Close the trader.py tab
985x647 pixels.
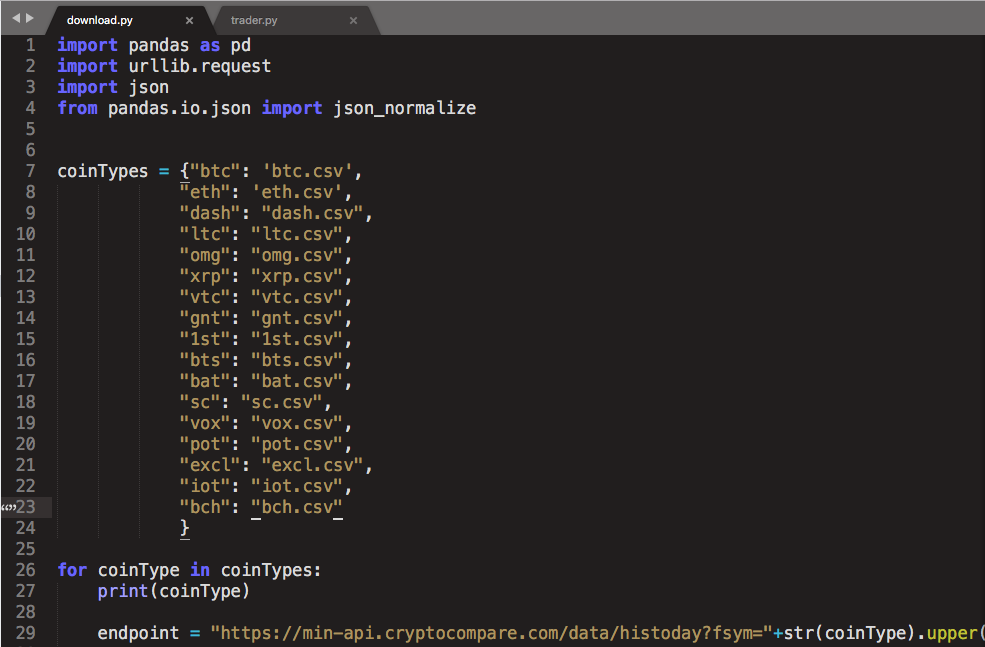[x=354, y=21]
